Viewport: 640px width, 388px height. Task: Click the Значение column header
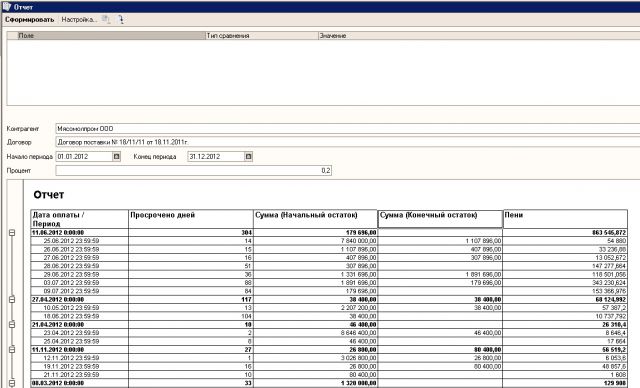point(479,35)
